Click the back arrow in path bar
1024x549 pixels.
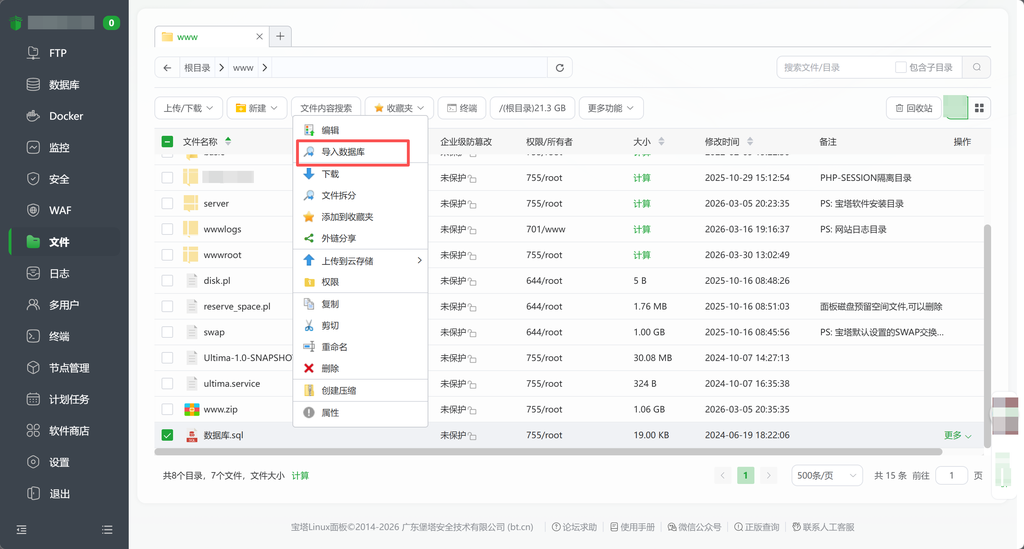coord(167,68)
